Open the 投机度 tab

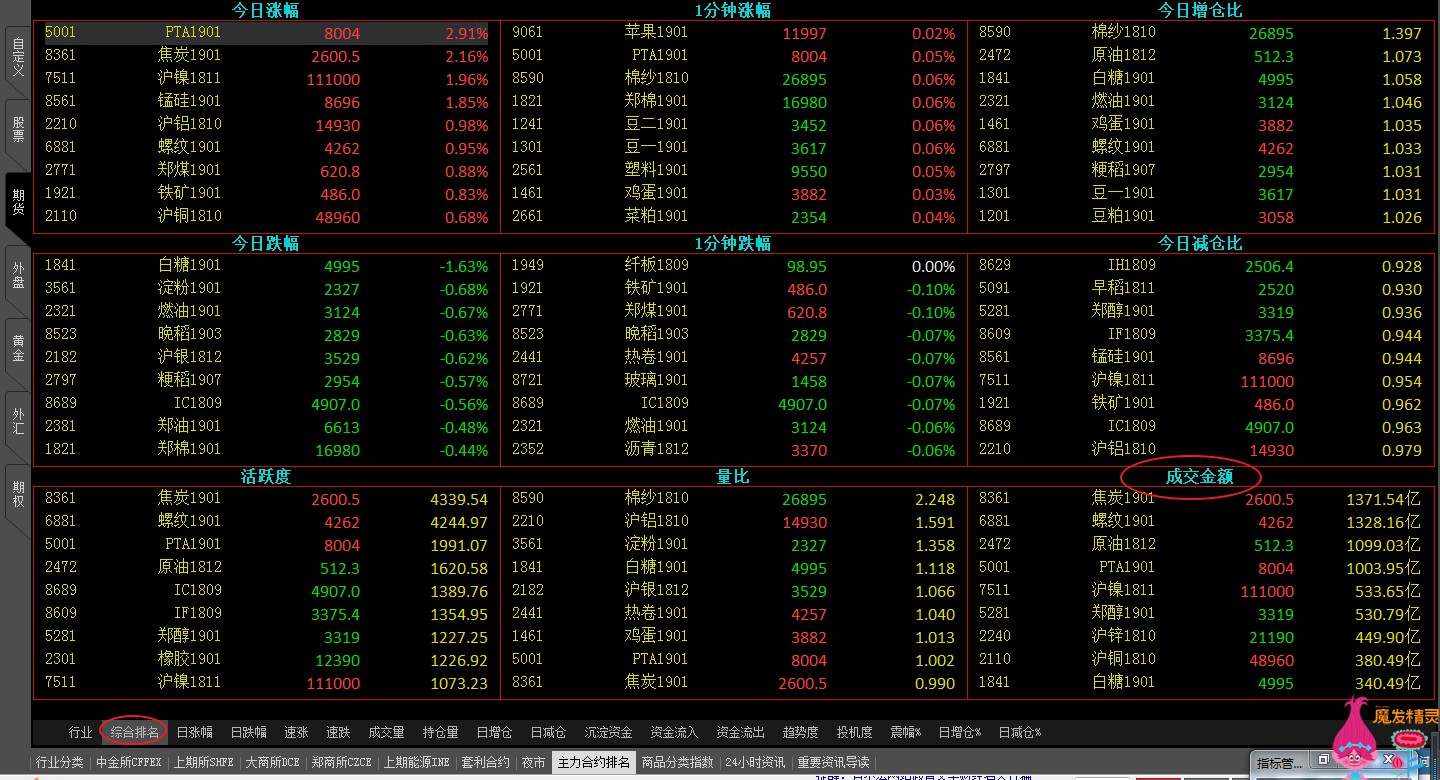point(854,733)
